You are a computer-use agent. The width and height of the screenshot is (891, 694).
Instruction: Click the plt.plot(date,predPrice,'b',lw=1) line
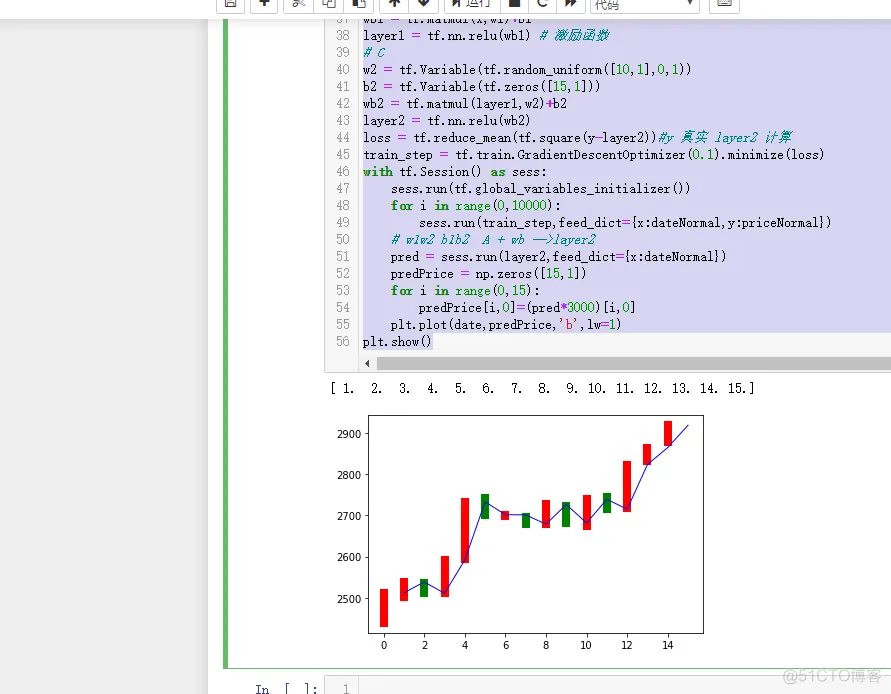506,325
